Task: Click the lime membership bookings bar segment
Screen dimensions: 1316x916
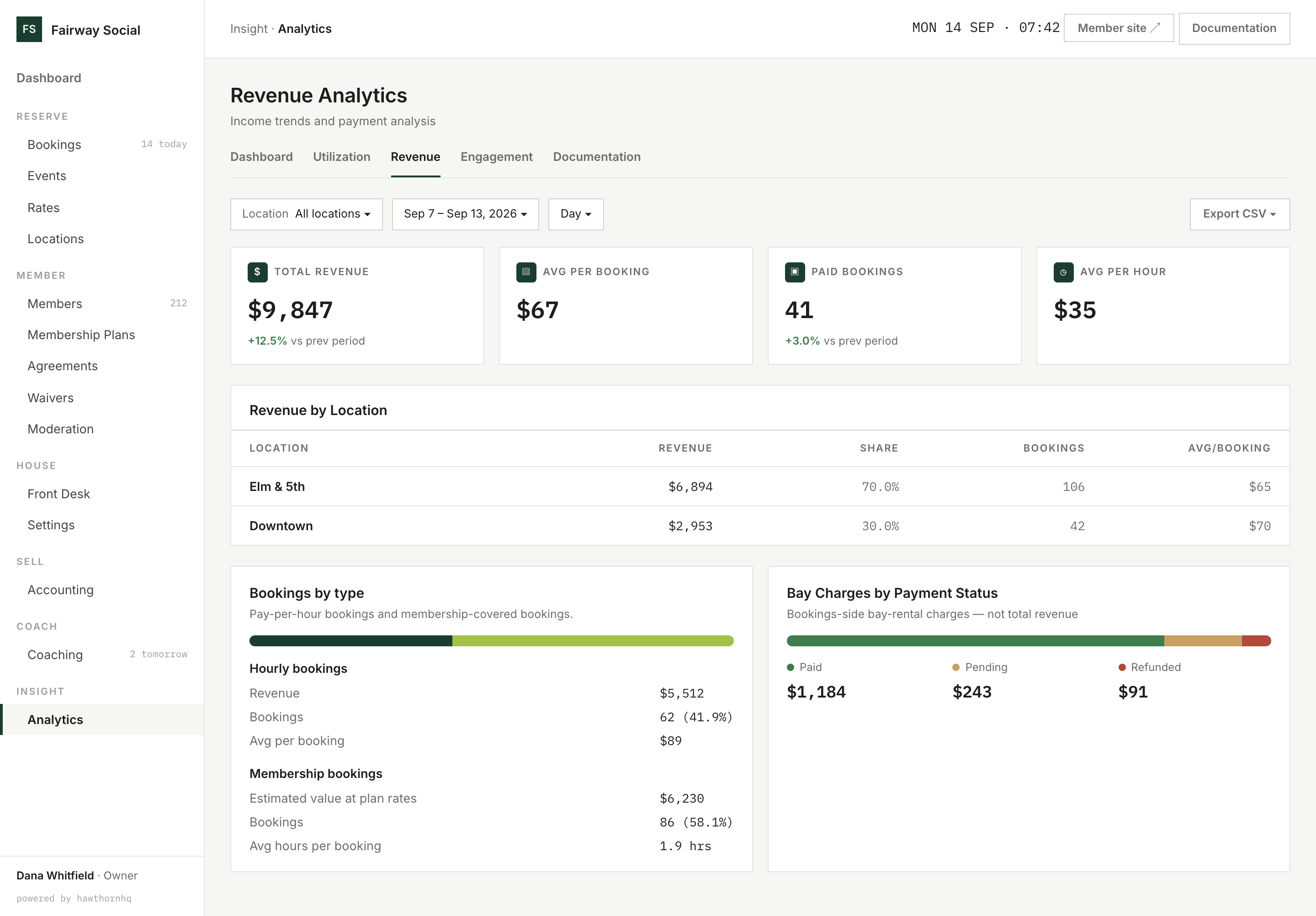Action: [x=593, y=641]
